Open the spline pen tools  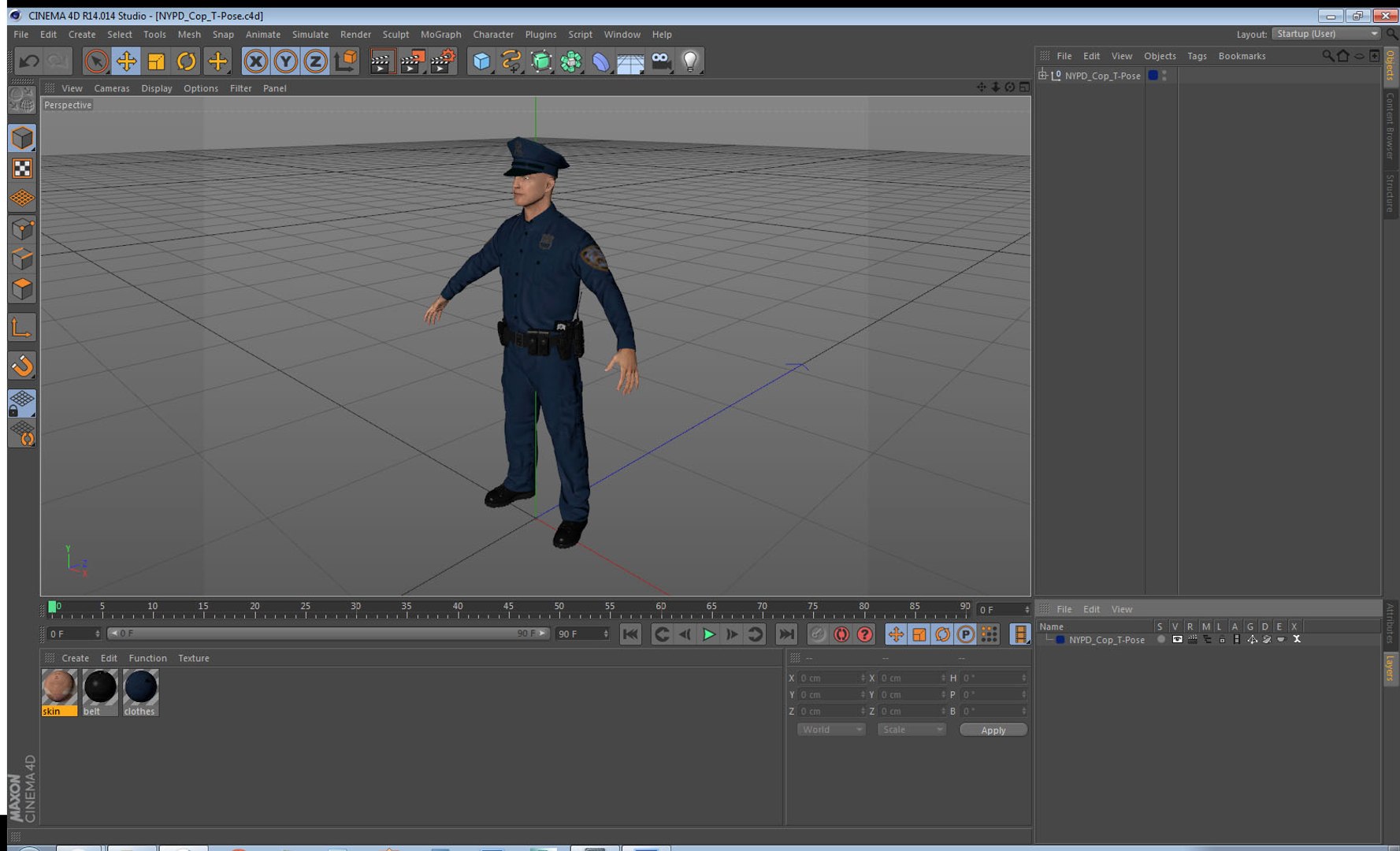511,61
